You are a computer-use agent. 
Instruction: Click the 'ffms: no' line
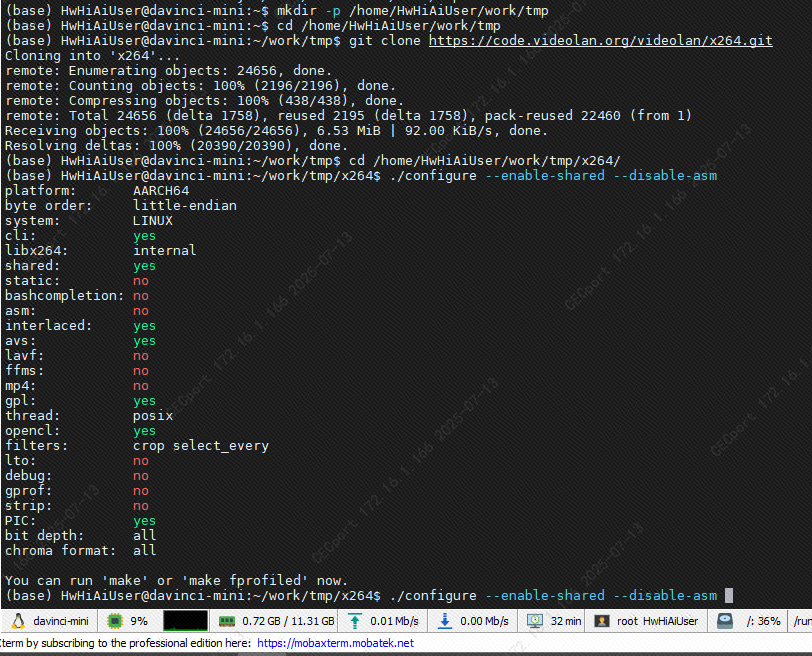tap(77, 371)
